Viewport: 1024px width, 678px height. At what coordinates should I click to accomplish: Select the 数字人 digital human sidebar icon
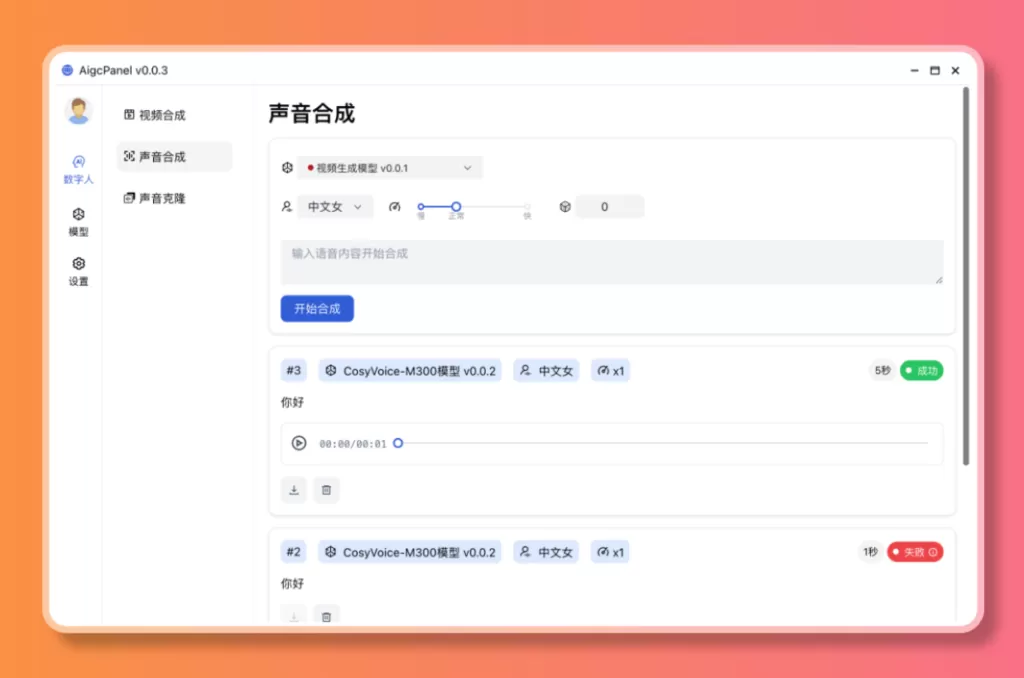pos(79,170)
